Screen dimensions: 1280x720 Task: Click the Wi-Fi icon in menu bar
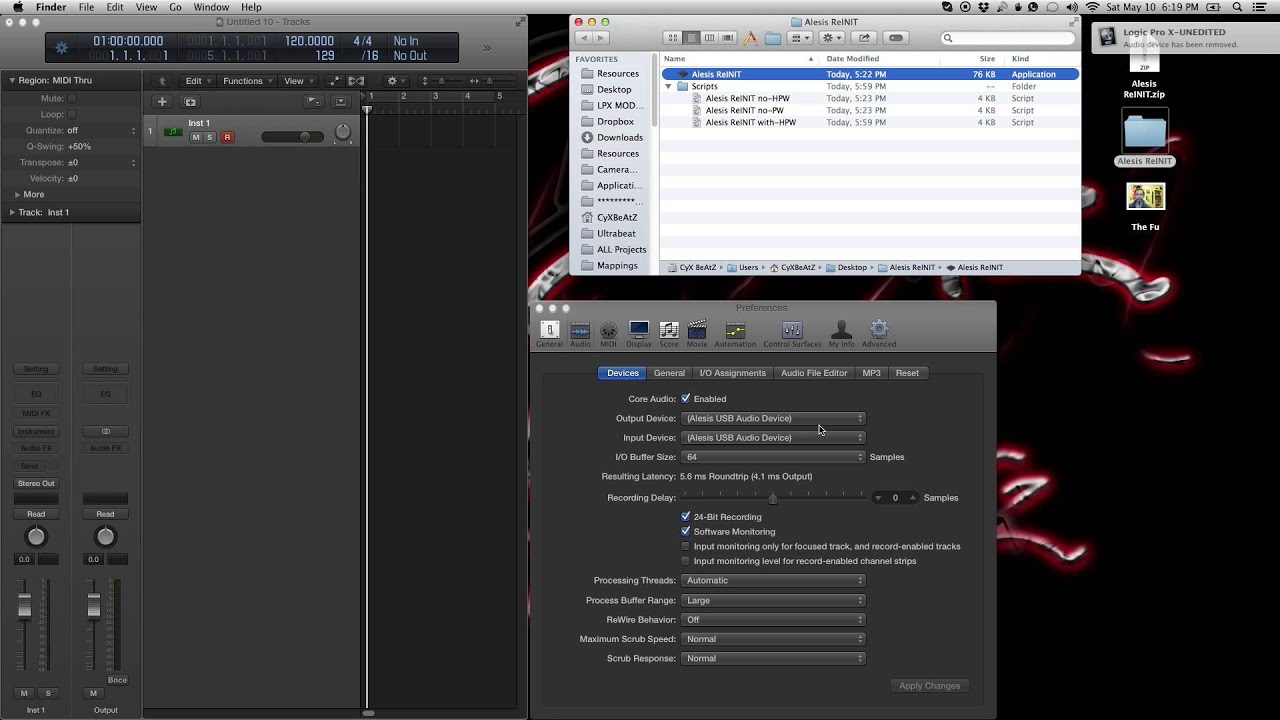[x=1092, y=7]
